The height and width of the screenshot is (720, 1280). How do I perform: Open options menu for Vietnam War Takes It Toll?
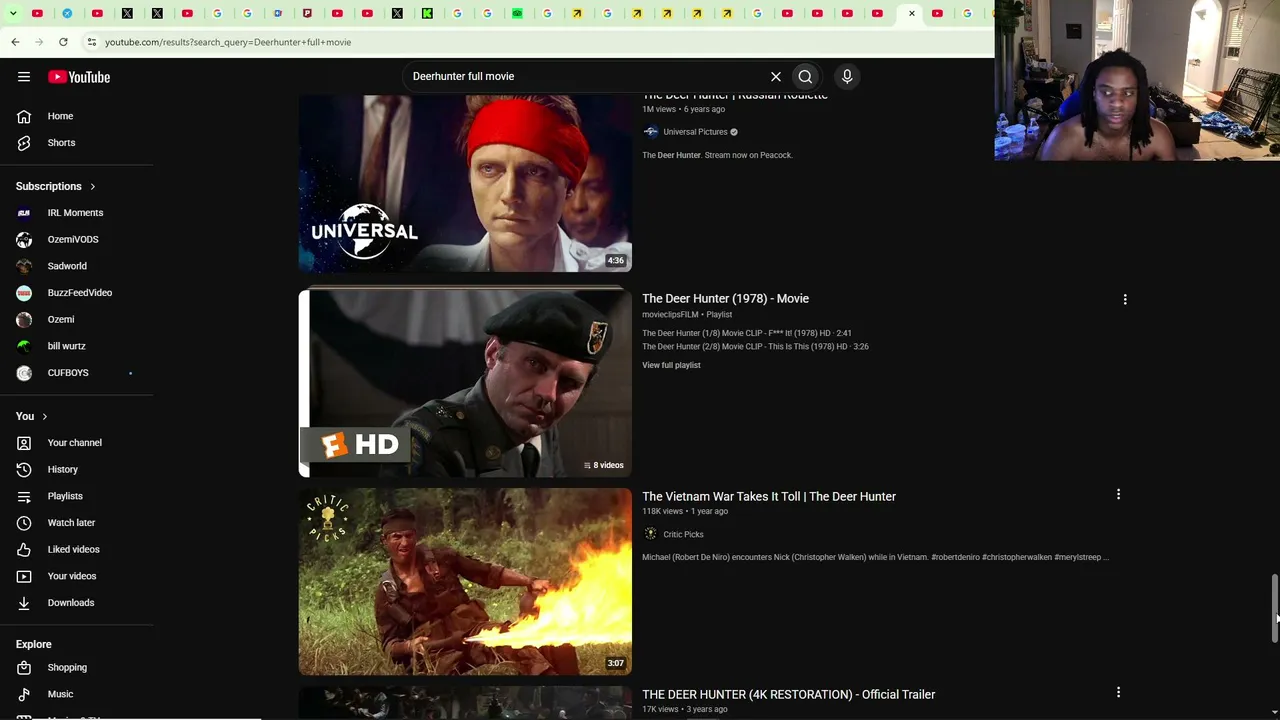pos(1118,494)
